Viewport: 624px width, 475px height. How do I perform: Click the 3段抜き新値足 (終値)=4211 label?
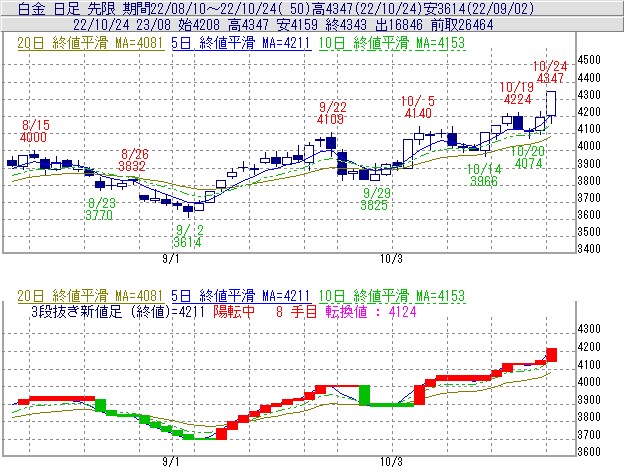click(118, 311)
